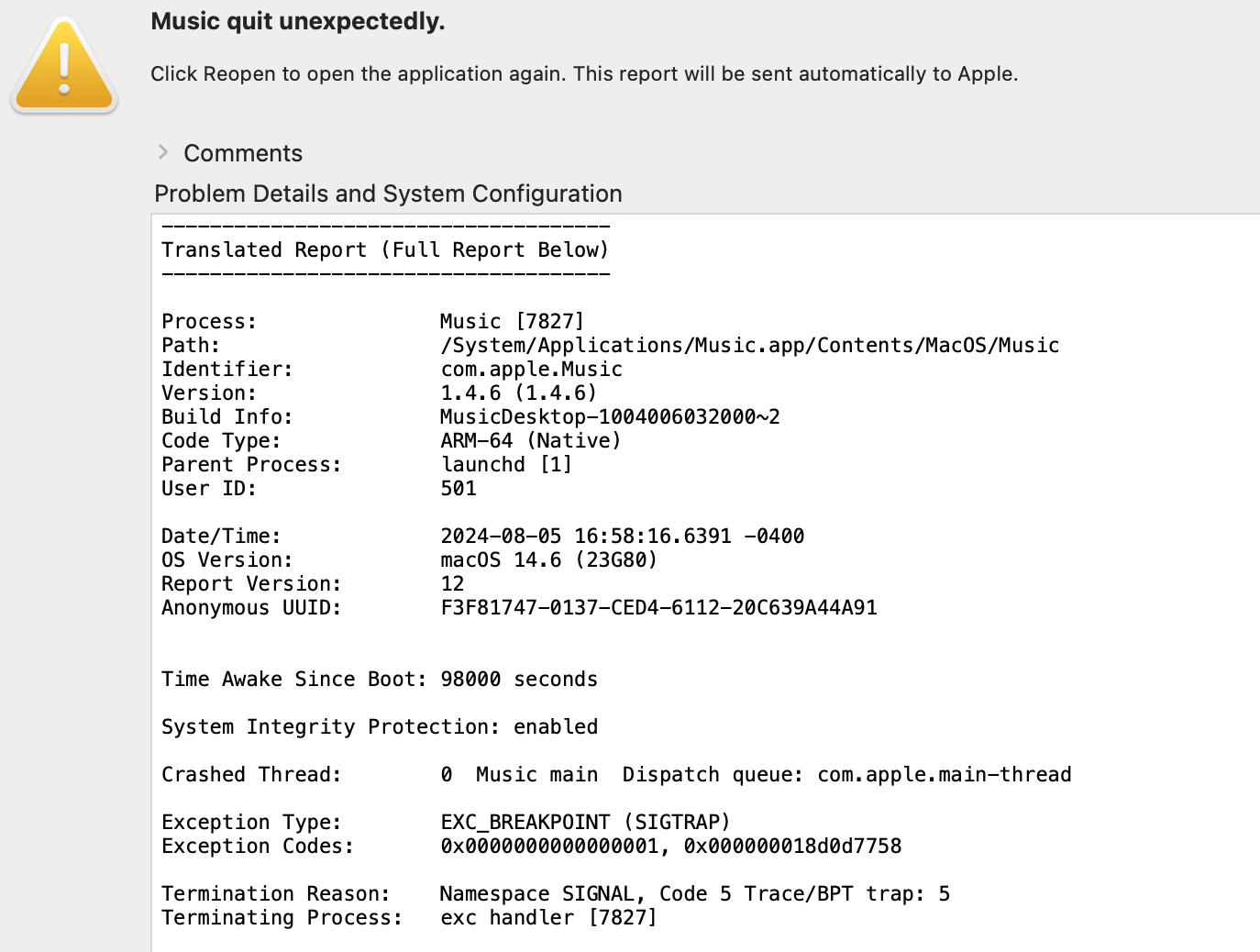This screenshot has width=1260, height=952.
Task: Click the MusicDesktop build info value
Action: (x=610, y=416)
